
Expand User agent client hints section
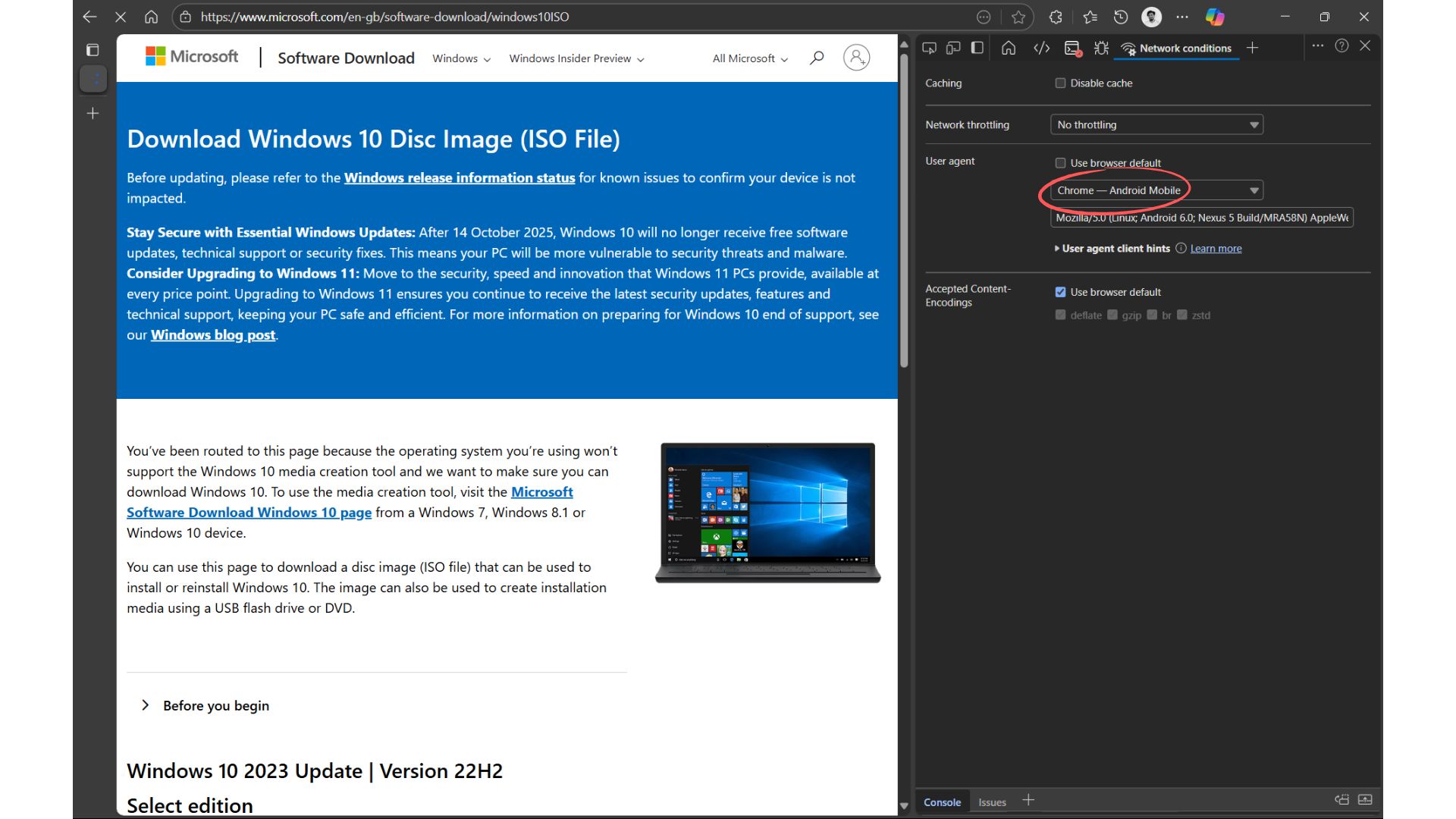[x=1112, y=248]
